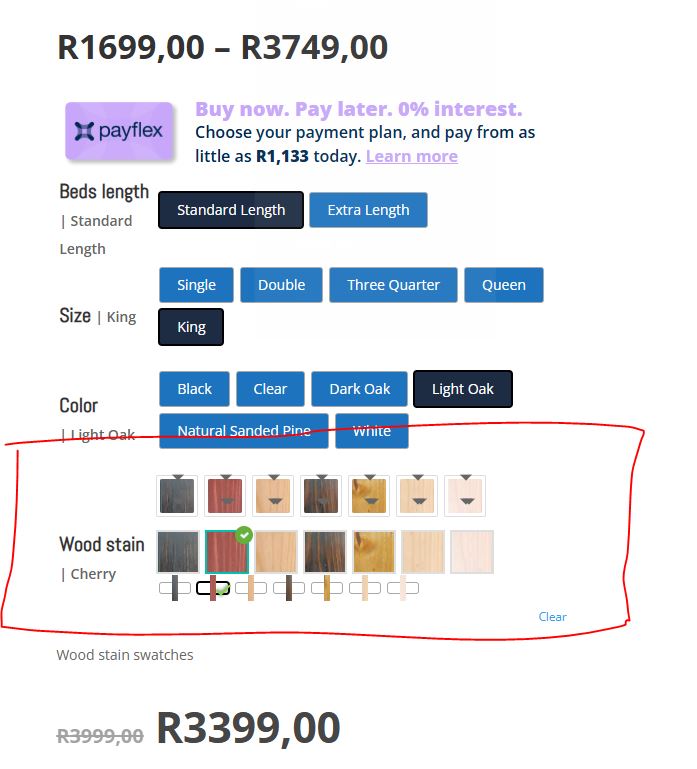Choose the Clear color option button
697x769 pixels.
pyautogui.click(x=270, y=389)
